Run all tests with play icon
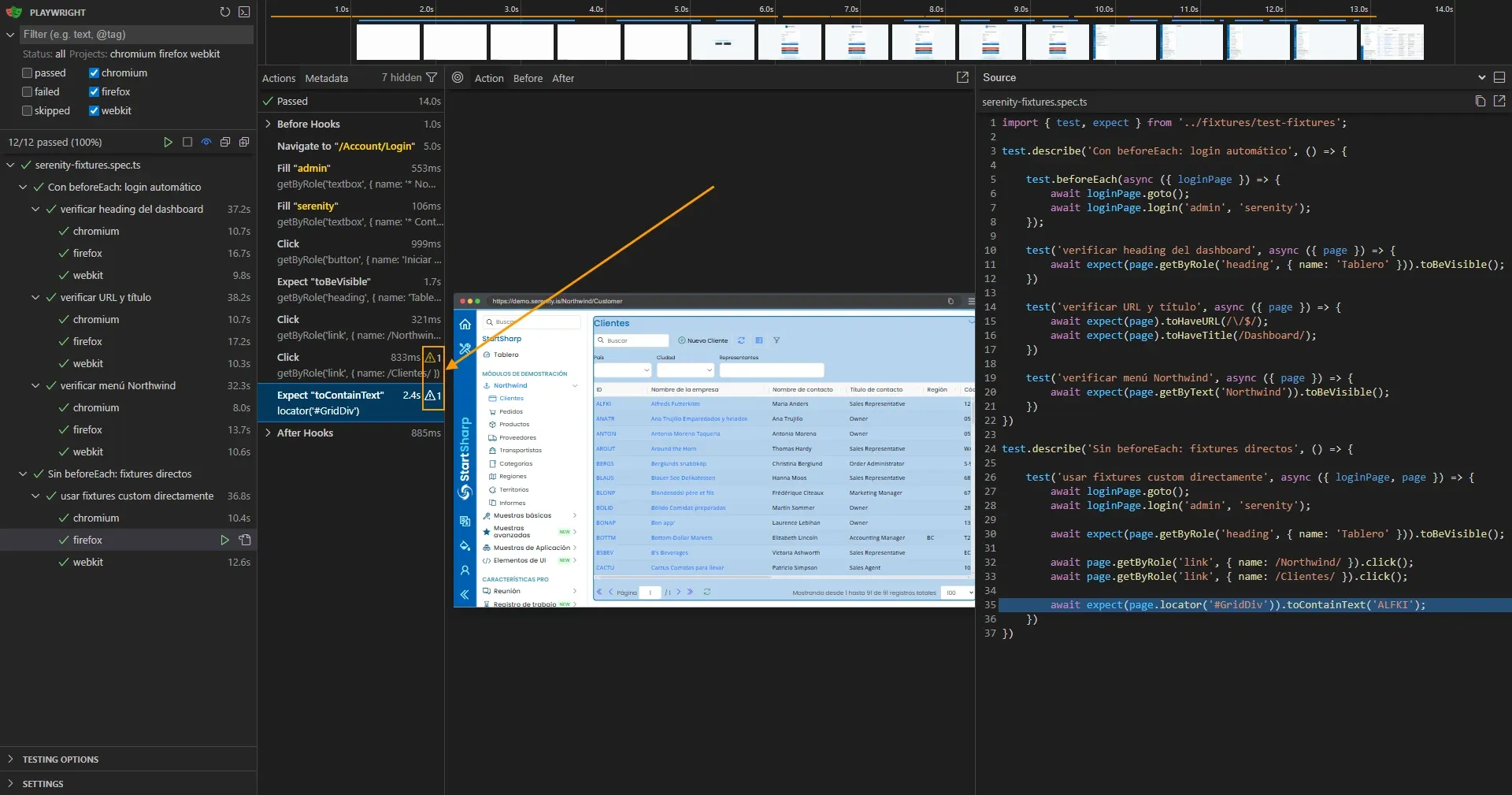1512x795 pixels. tap(168, 142)
